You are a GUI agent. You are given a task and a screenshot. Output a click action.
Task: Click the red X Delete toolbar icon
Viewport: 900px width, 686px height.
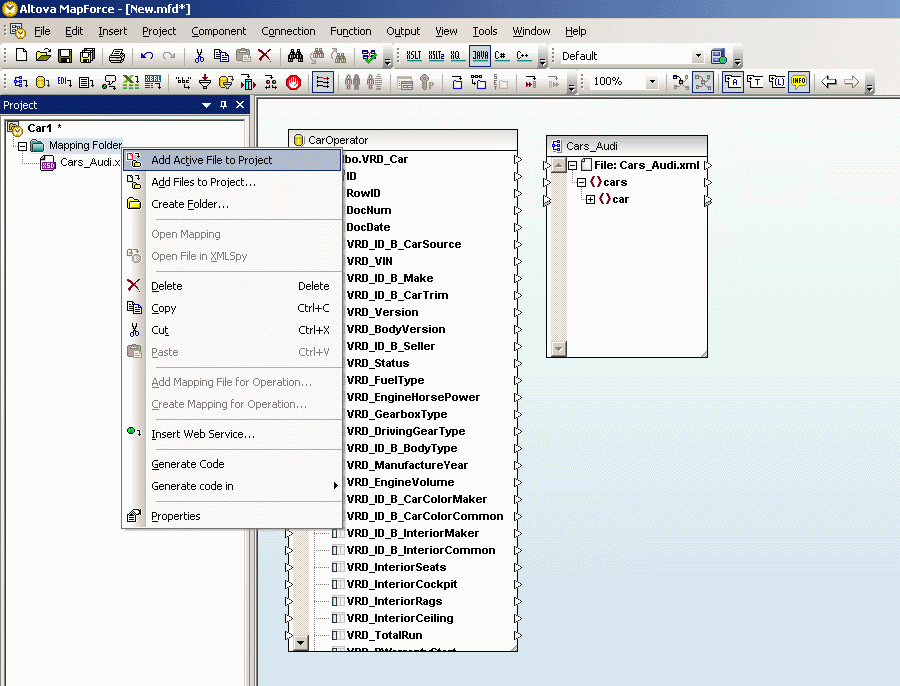click(x=265, y=55)
